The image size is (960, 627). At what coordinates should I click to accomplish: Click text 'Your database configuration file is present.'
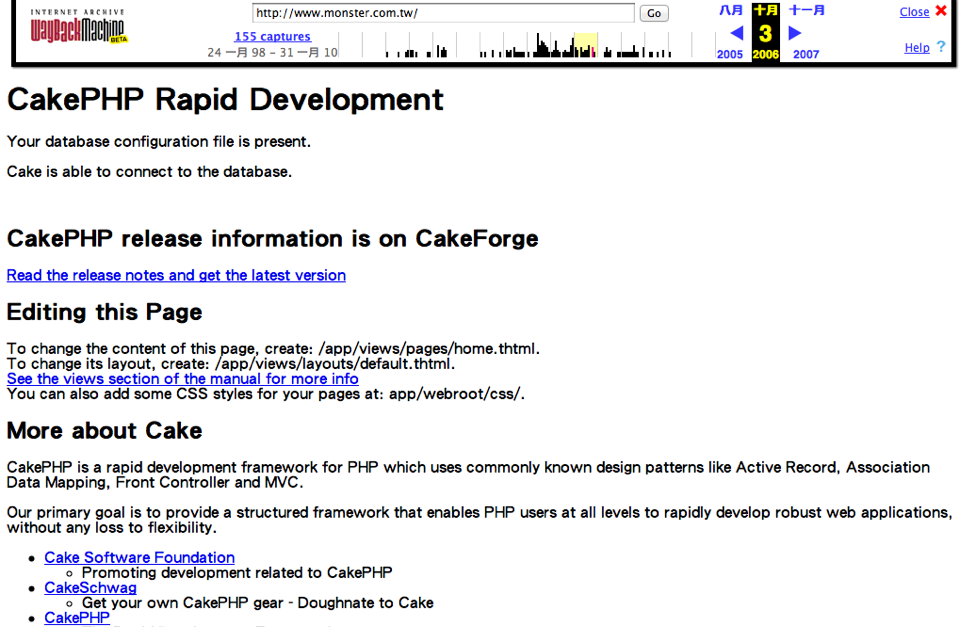[159, 142]
